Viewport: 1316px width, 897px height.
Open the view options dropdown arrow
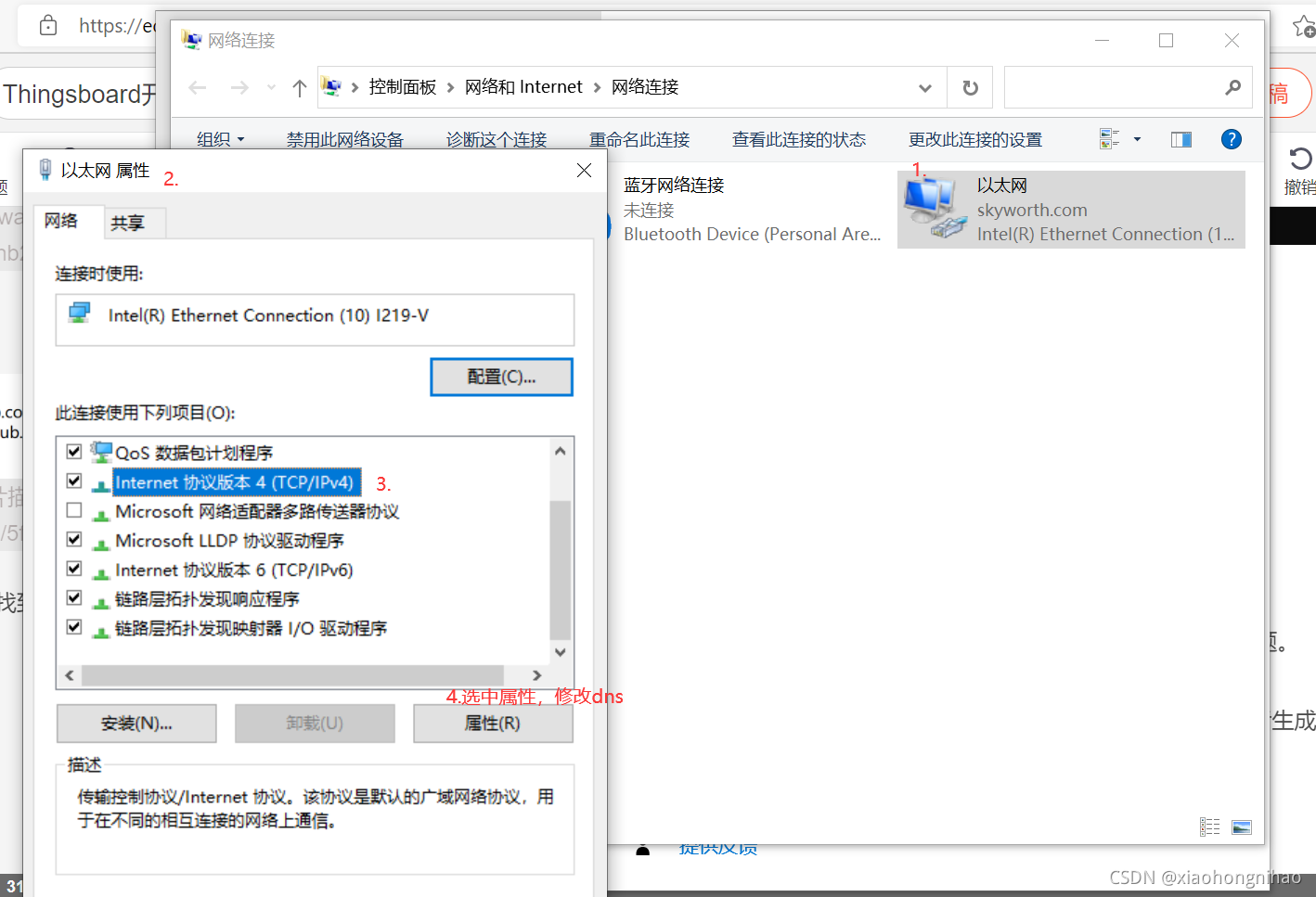1137,139
